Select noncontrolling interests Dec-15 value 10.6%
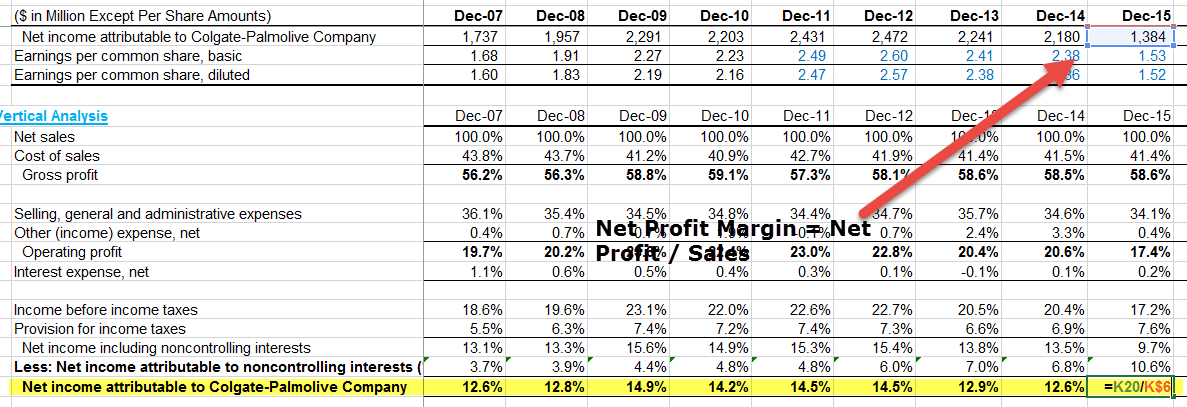 click(x=1131, y=368)
